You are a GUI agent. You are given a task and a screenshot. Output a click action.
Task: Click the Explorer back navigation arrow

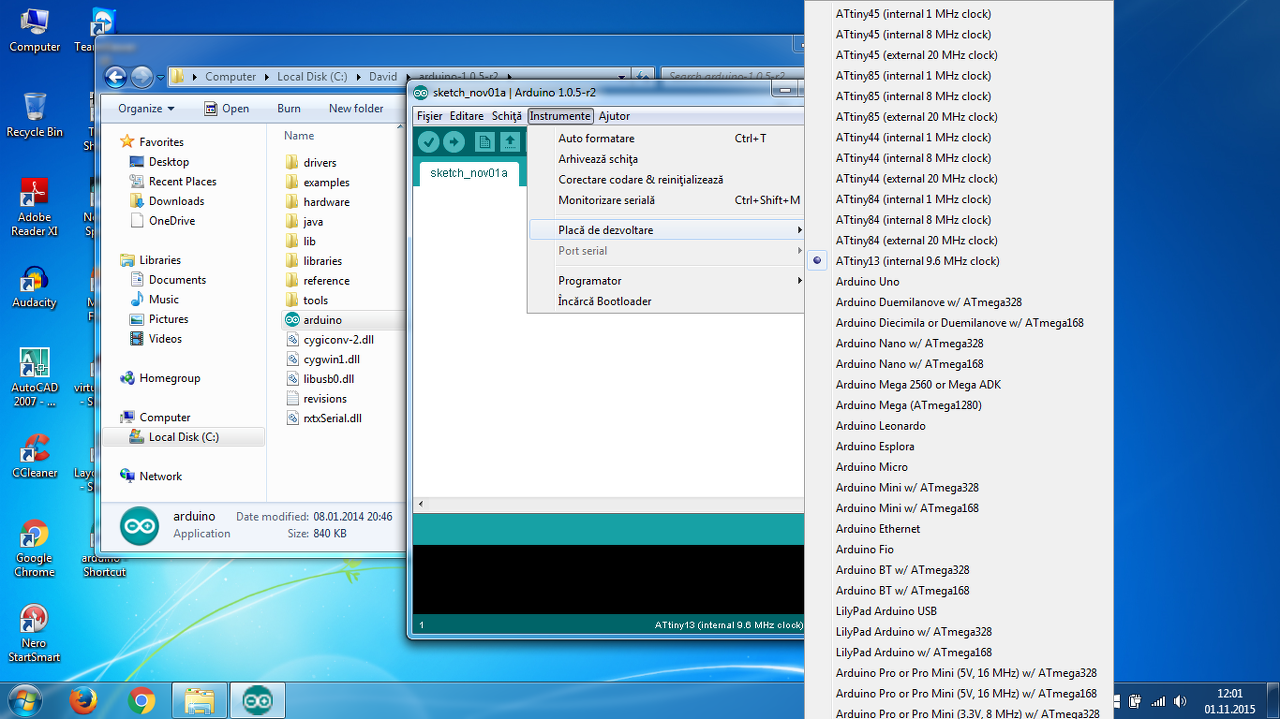(x=115, y=76)
